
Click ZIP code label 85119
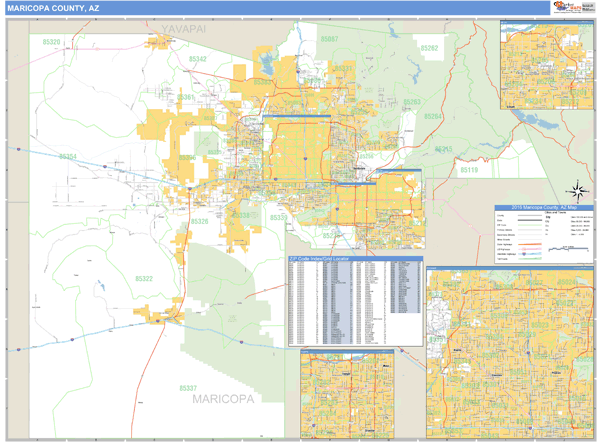click(469, 170)
